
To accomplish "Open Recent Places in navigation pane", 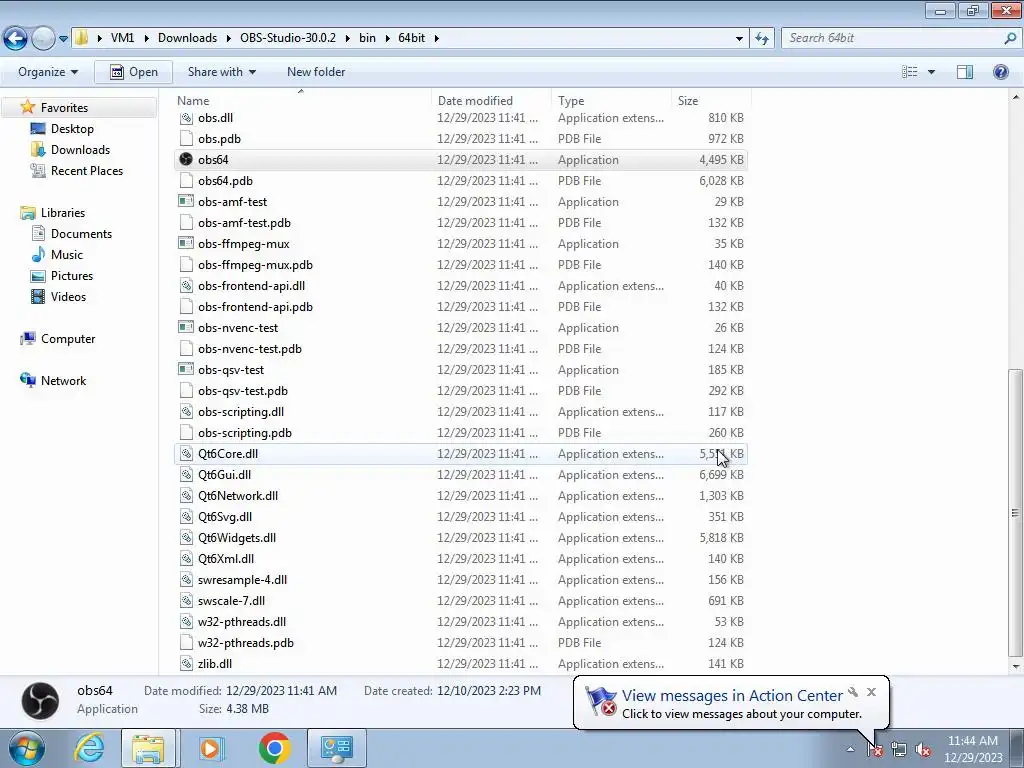I will click(x=86, y=170).
